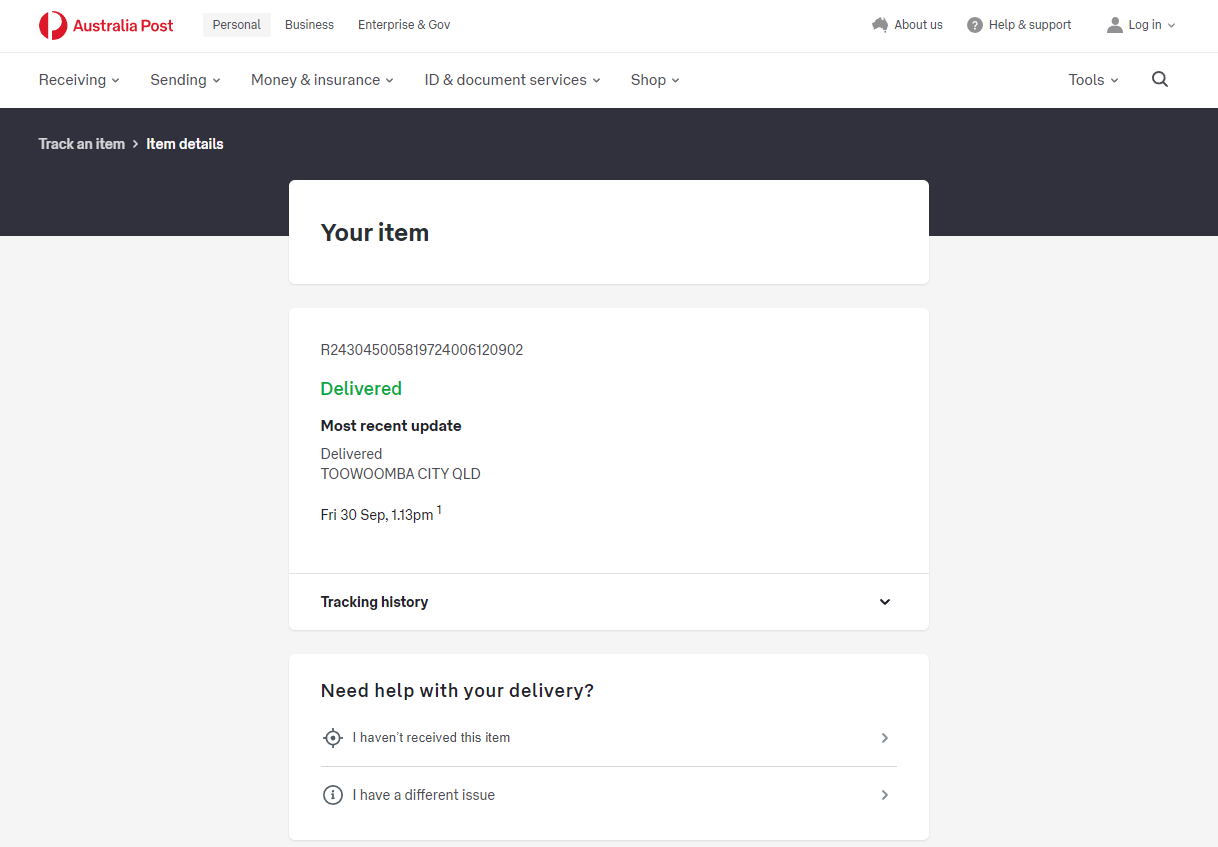Expand the Sending menu

point(185,80)
